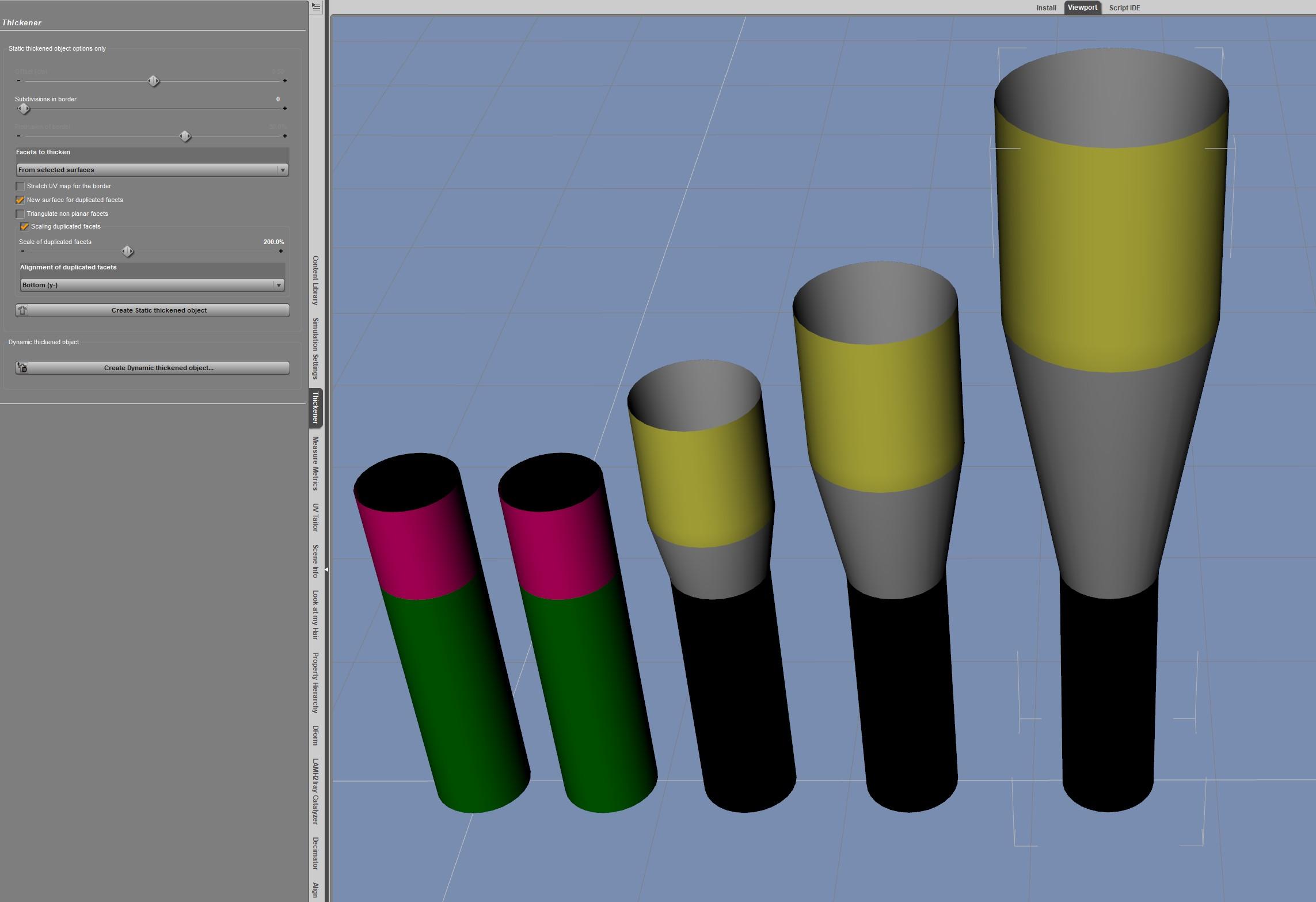Click plus on Subdivisions in border slider
The height and width of the screenshot is (902, 1316).
pyautogui.click(x=285, y=108)
